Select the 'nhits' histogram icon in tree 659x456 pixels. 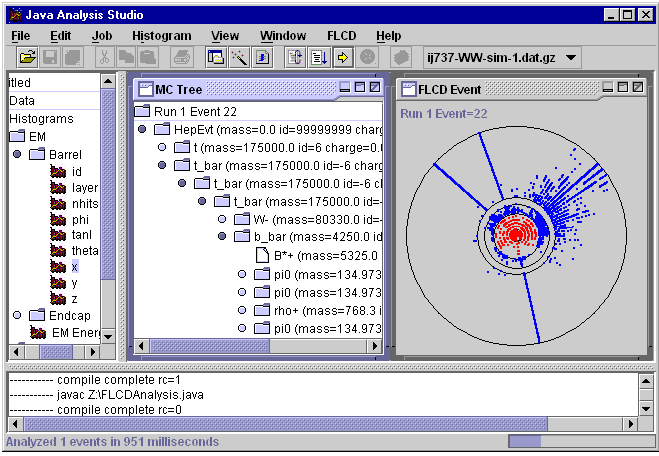click(58, 204)
